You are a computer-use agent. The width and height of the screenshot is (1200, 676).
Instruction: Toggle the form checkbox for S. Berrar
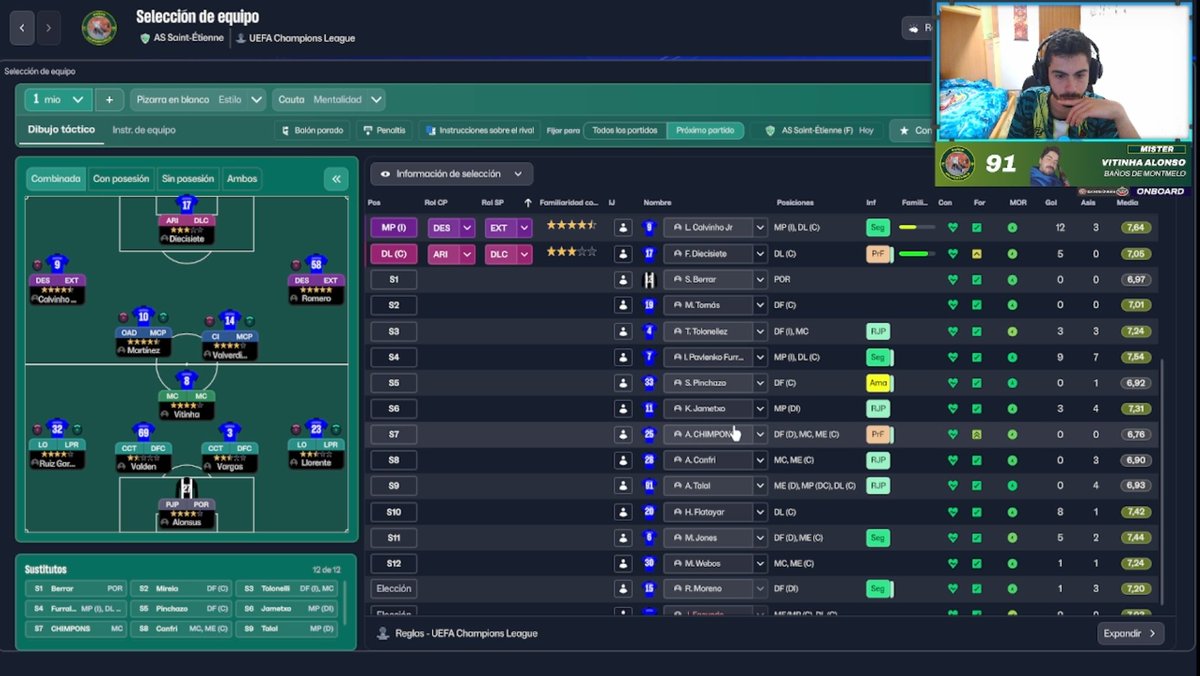[x=977, y=280]
